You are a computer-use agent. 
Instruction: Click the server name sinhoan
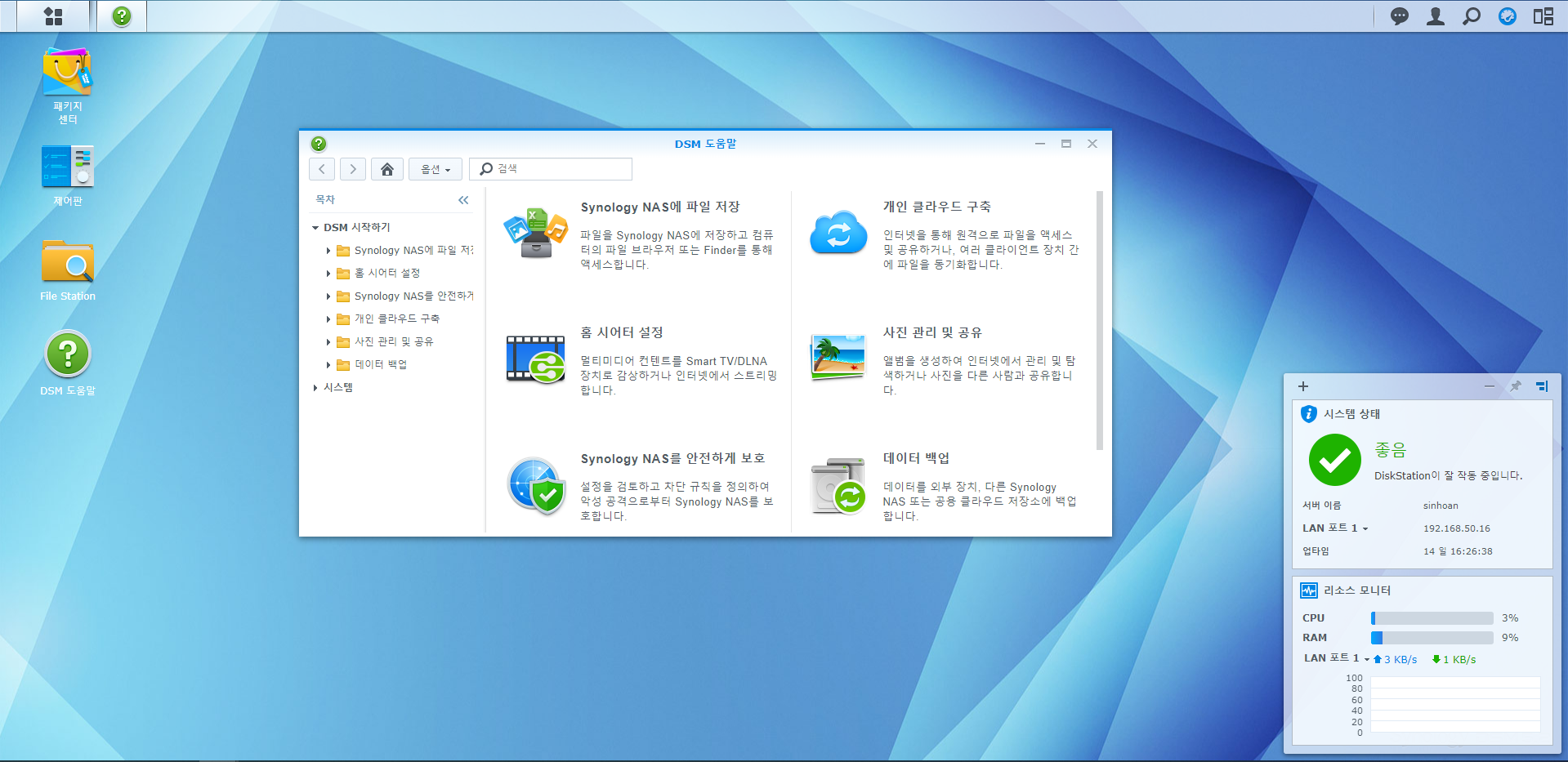[1441, 506]
